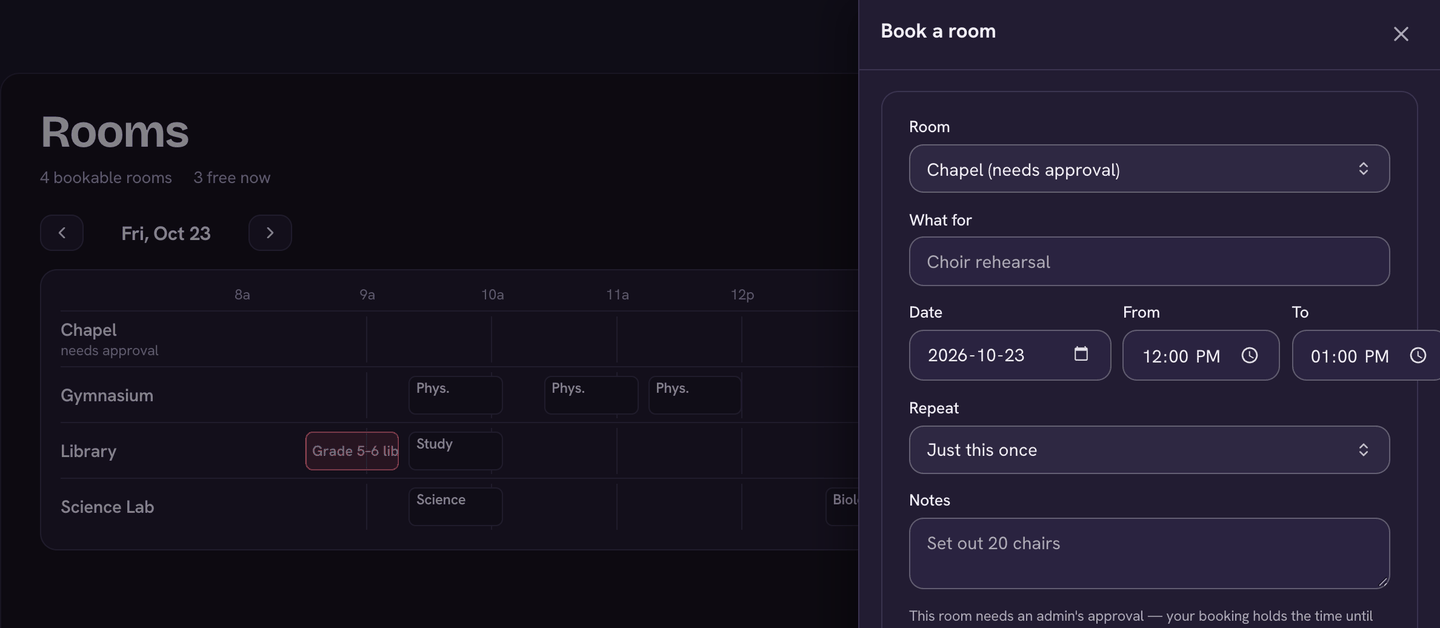Screen dimensions: 1440x628
Task: Click the Rooms page heading
Action: [114, 132]
